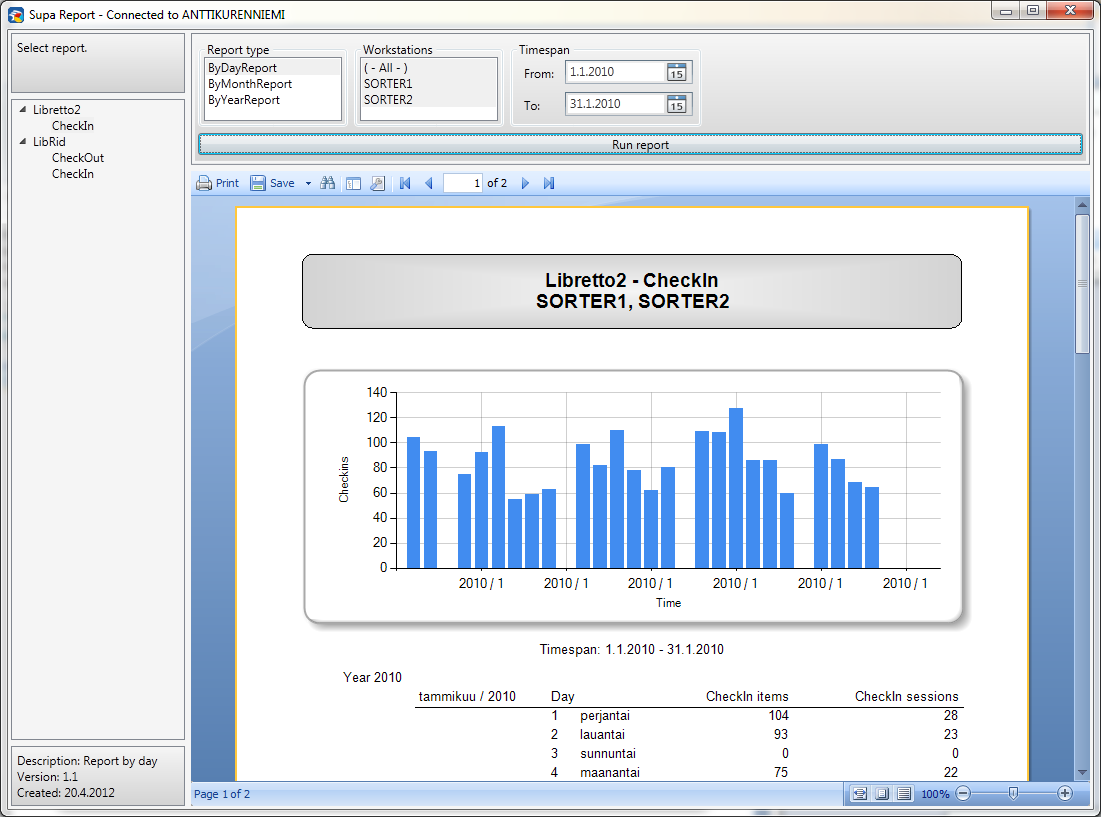1101x817 pixels.
Task: Switch to whole page view mode
Action: [x=882, y=794]
